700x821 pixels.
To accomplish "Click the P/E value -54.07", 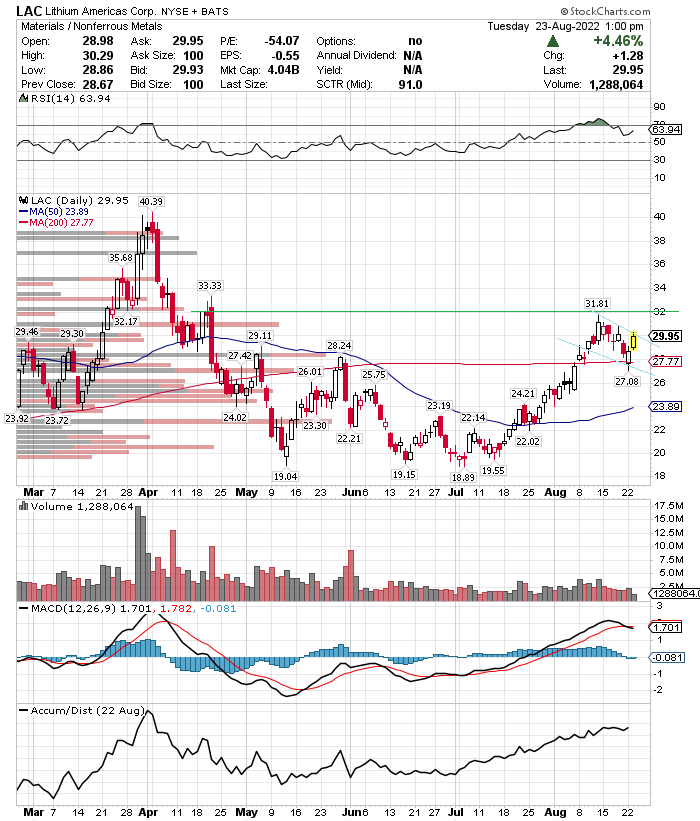I will click(x=282, y=41).
